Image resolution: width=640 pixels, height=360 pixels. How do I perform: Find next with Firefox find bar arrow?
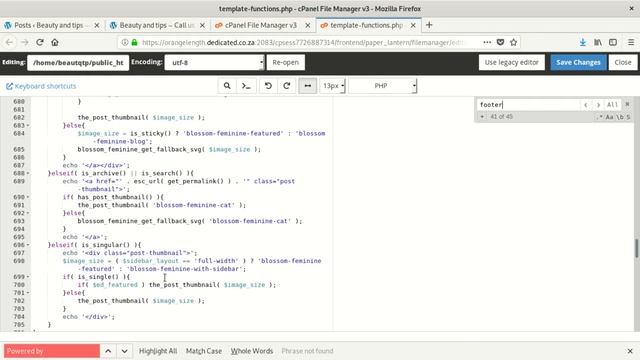(x=124, y=351)
